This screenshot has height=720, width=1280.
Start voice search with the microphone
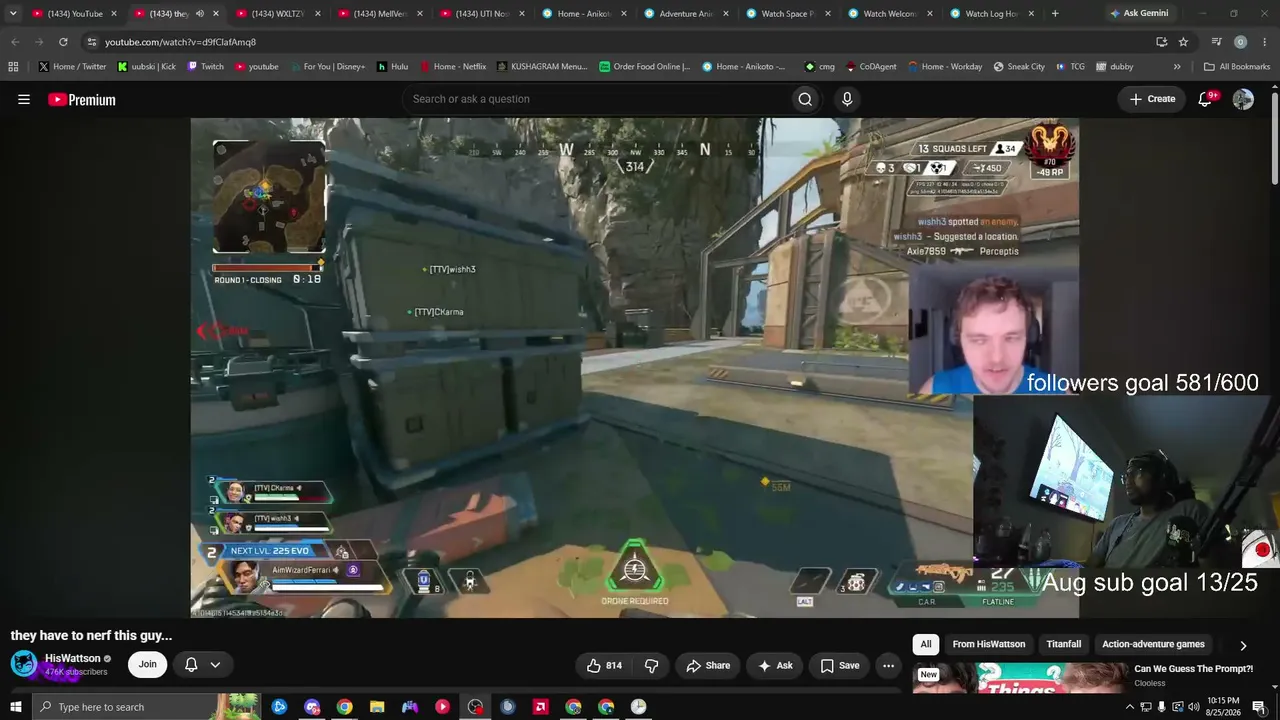point(847,99)
